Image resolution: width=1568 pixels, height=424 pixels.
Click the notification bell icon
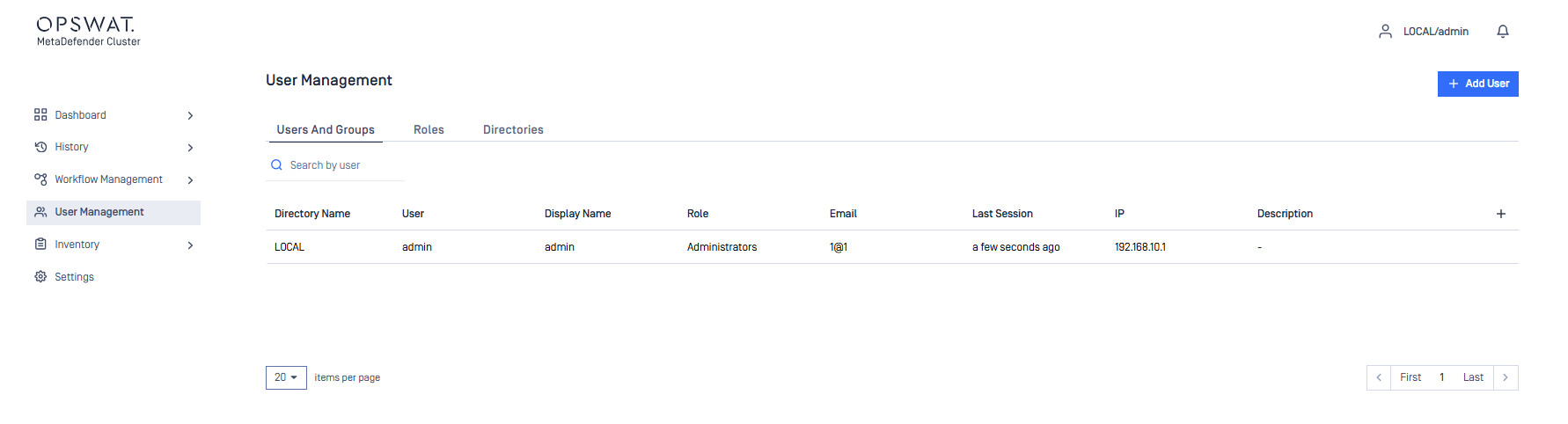tap(1503, 32)
